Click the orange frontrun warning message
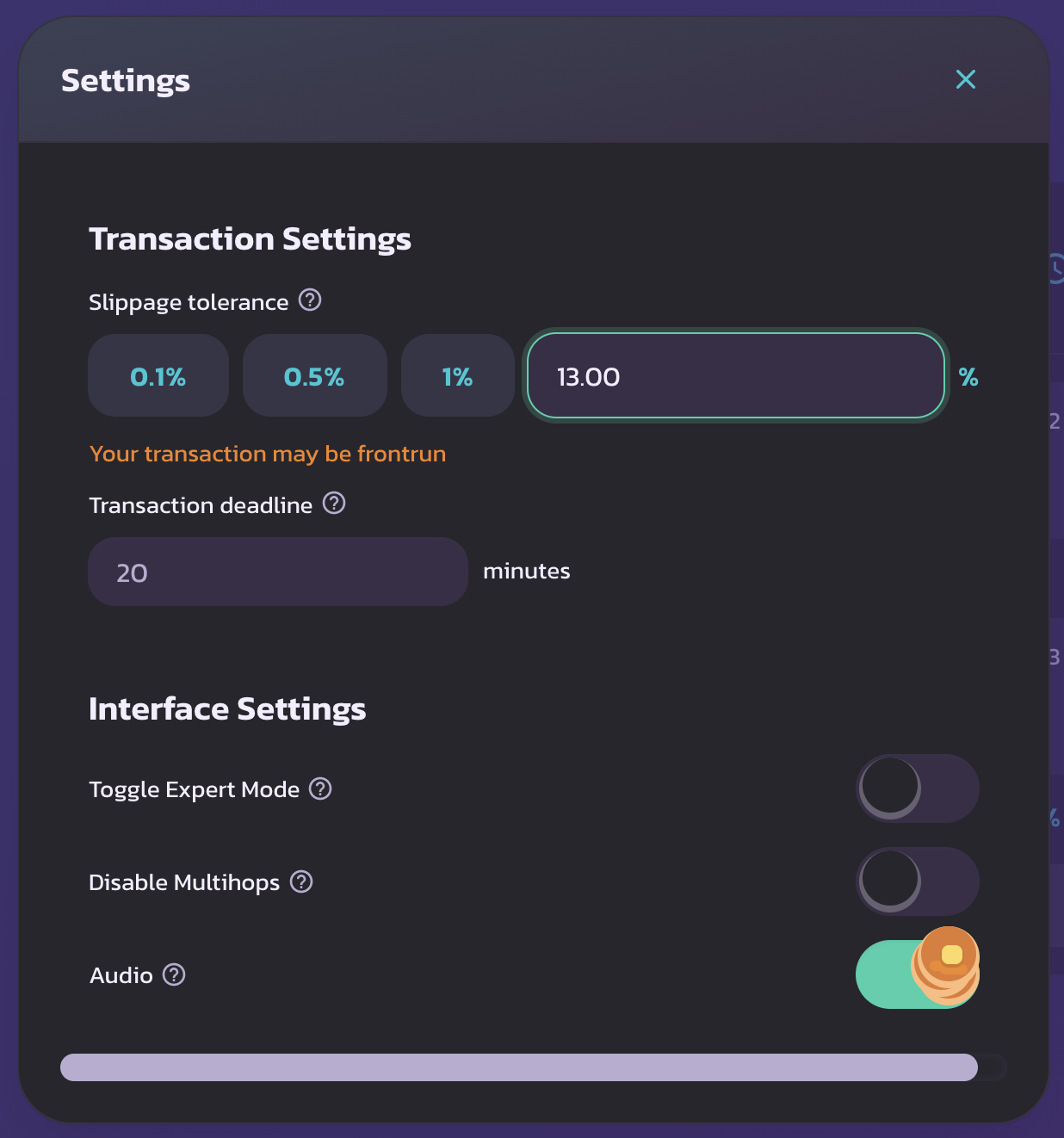Screen dimensions: 1064x1138 point(268,454)
